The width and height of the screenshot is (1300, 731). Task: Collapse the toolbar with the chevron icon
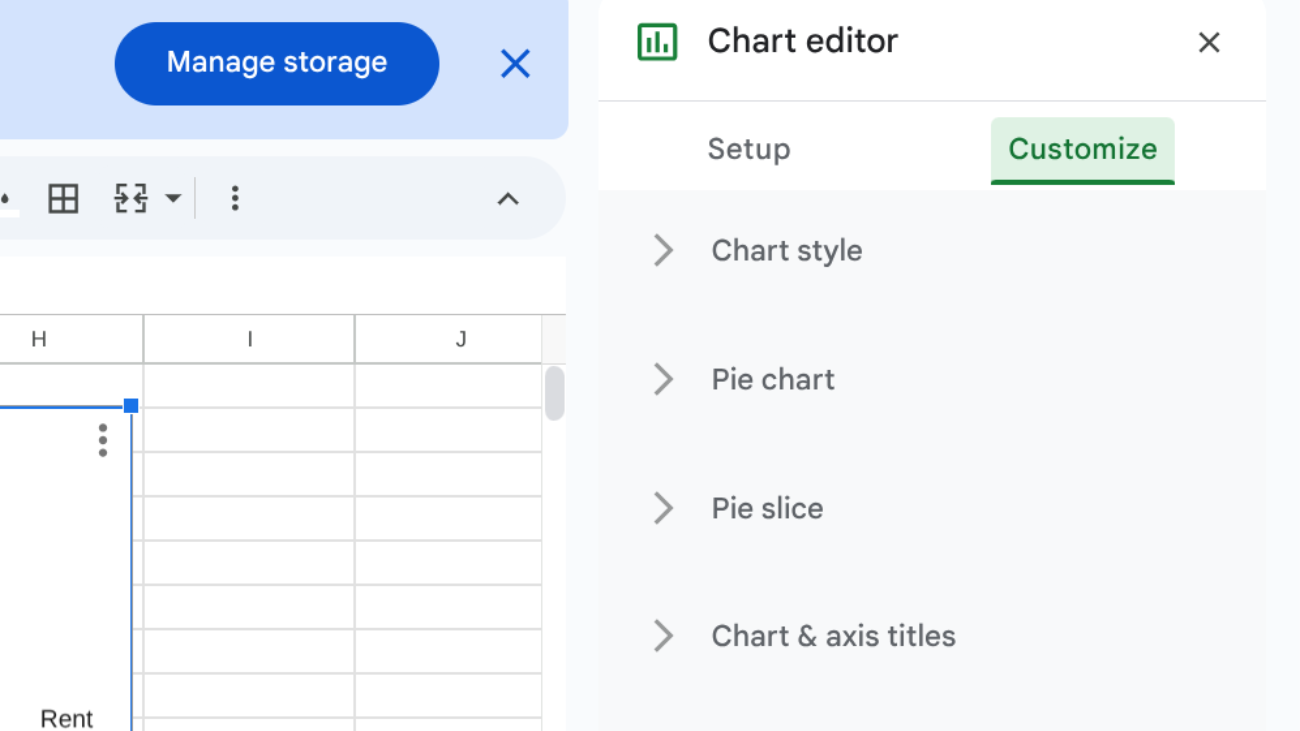(508, 199)
